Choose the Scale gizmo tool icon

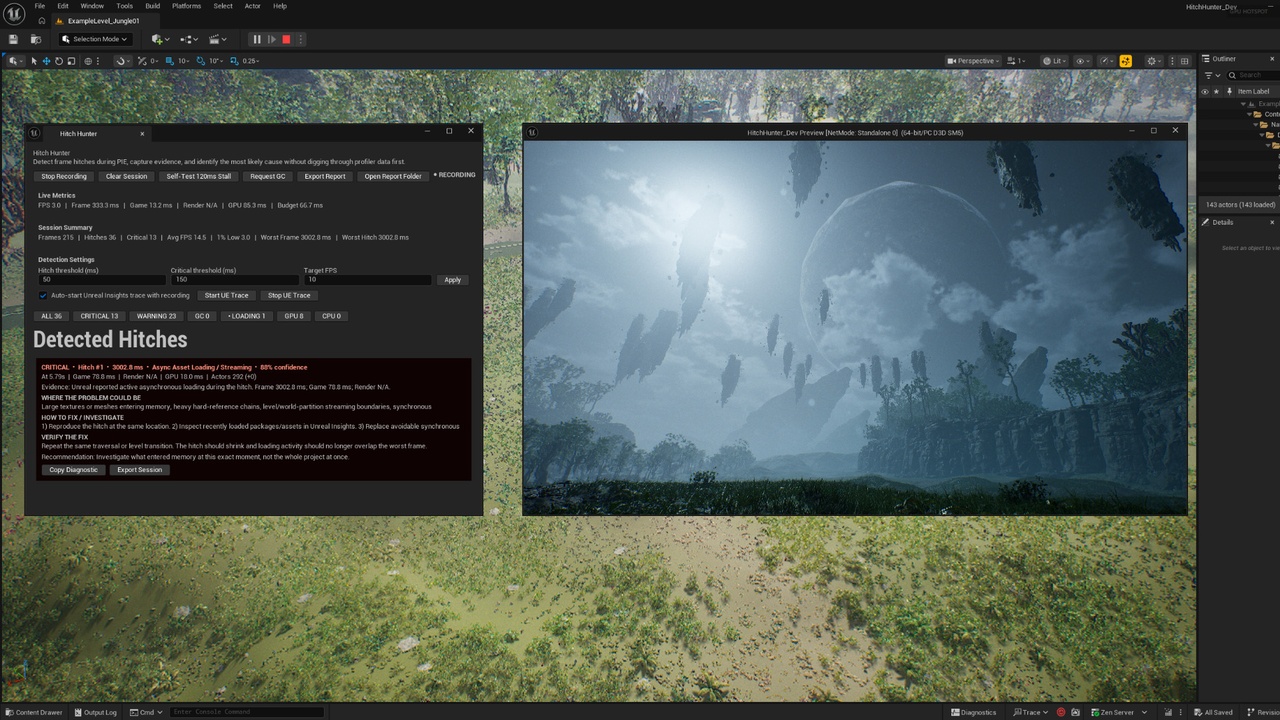tap(70, 61)
